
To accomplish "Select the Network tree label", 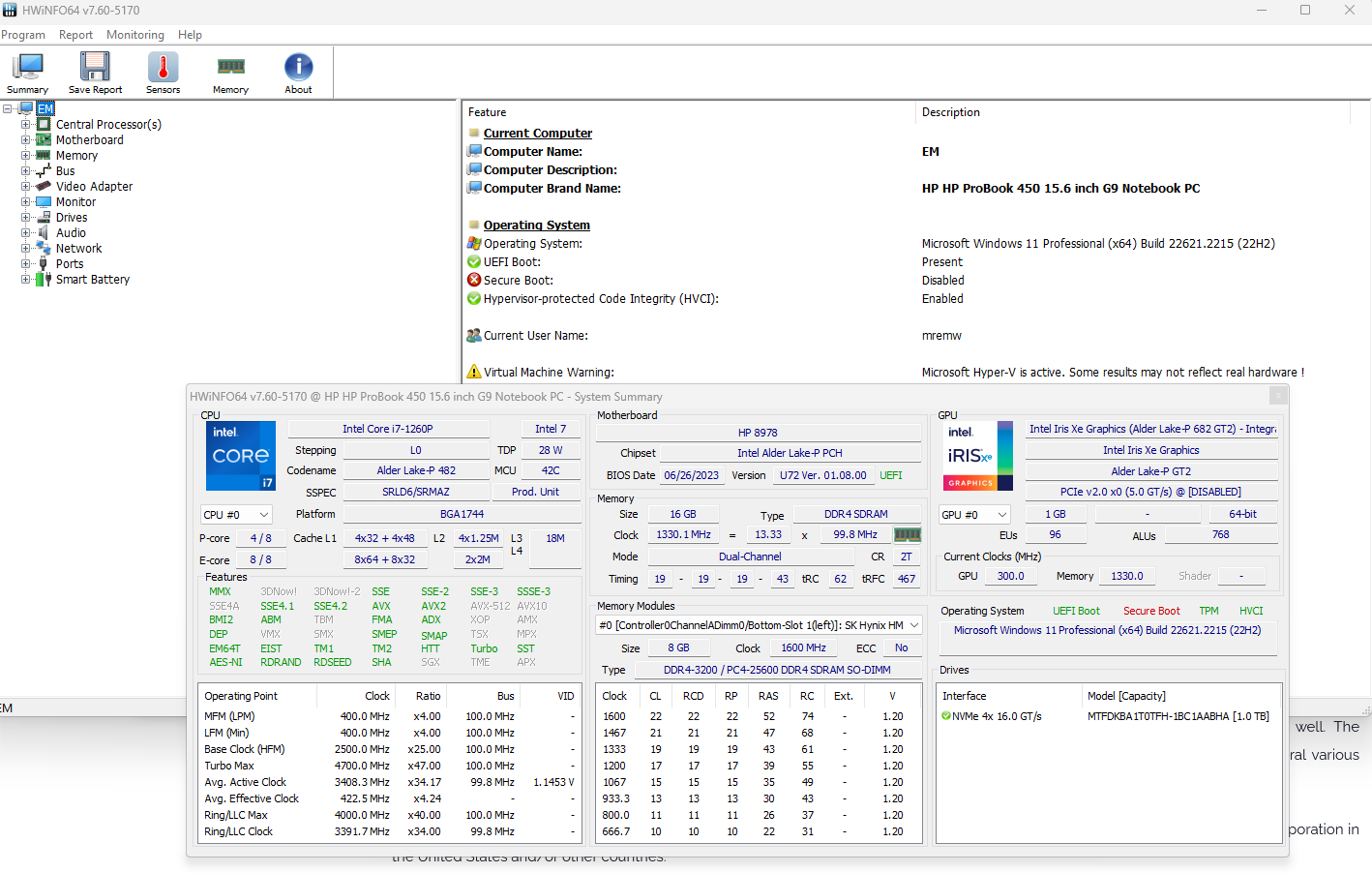I will (78, 249).
